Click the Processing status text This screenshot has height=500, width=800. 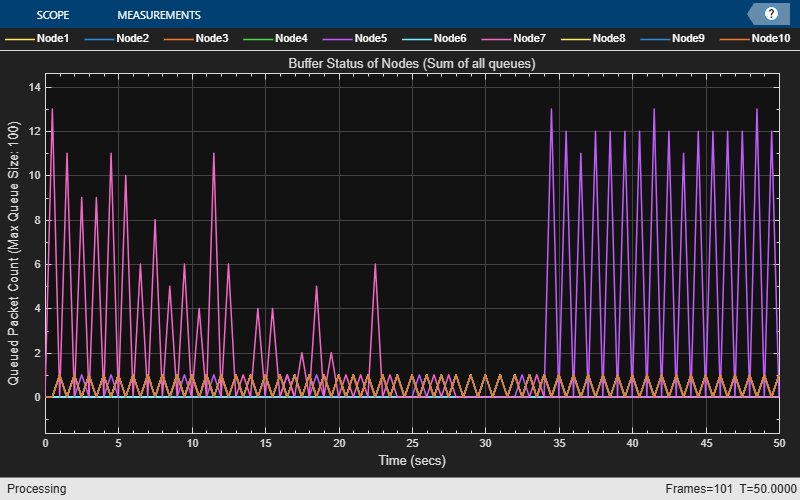pos(34,489)
